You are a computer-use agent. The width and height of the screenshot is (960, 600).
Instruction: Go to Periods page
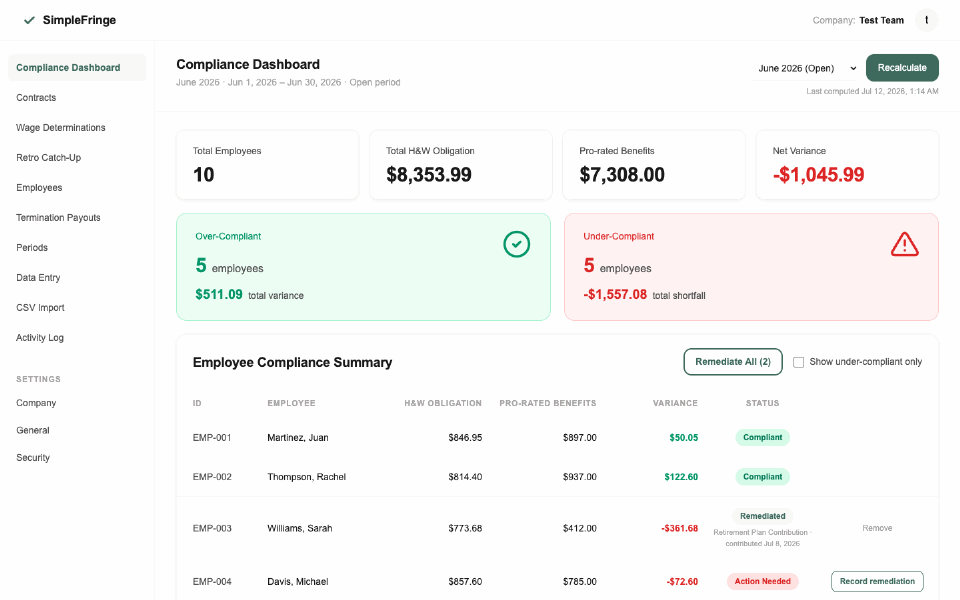click(x=32, y=247)
